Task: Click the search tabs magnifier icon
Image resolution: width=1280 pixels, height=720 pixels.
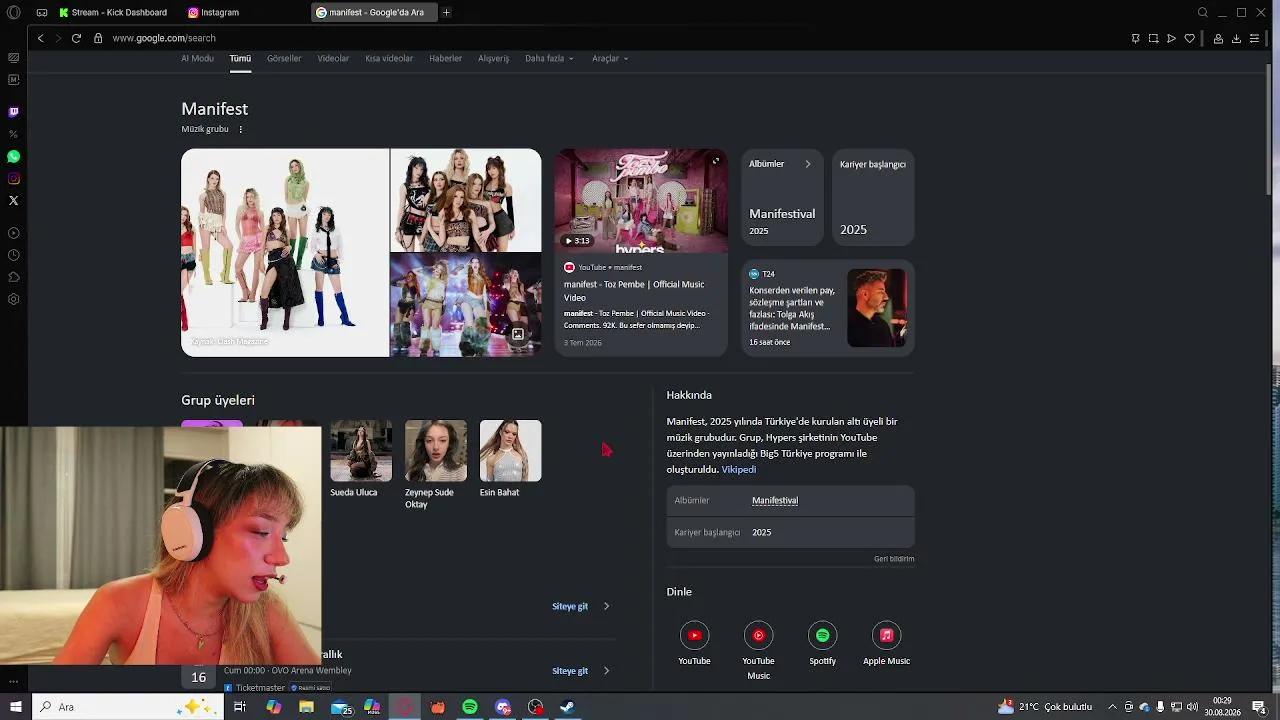Action: click(x=1203, y=13)
